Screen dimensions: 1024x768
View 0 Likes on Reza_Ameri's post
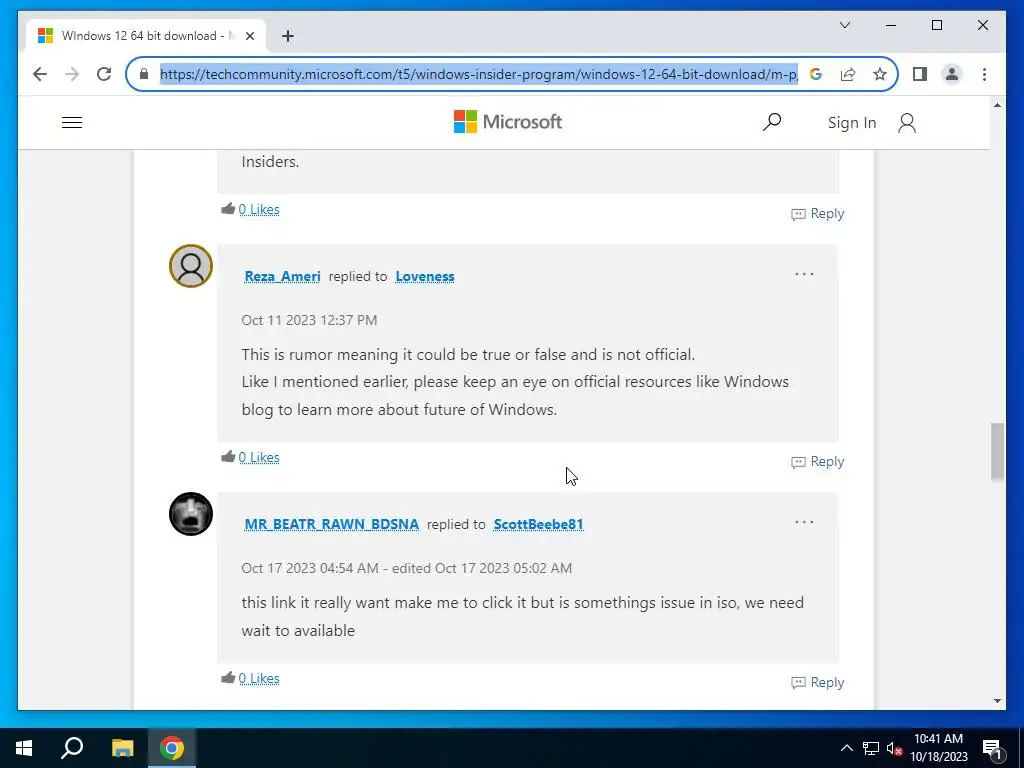coord(259,458)
